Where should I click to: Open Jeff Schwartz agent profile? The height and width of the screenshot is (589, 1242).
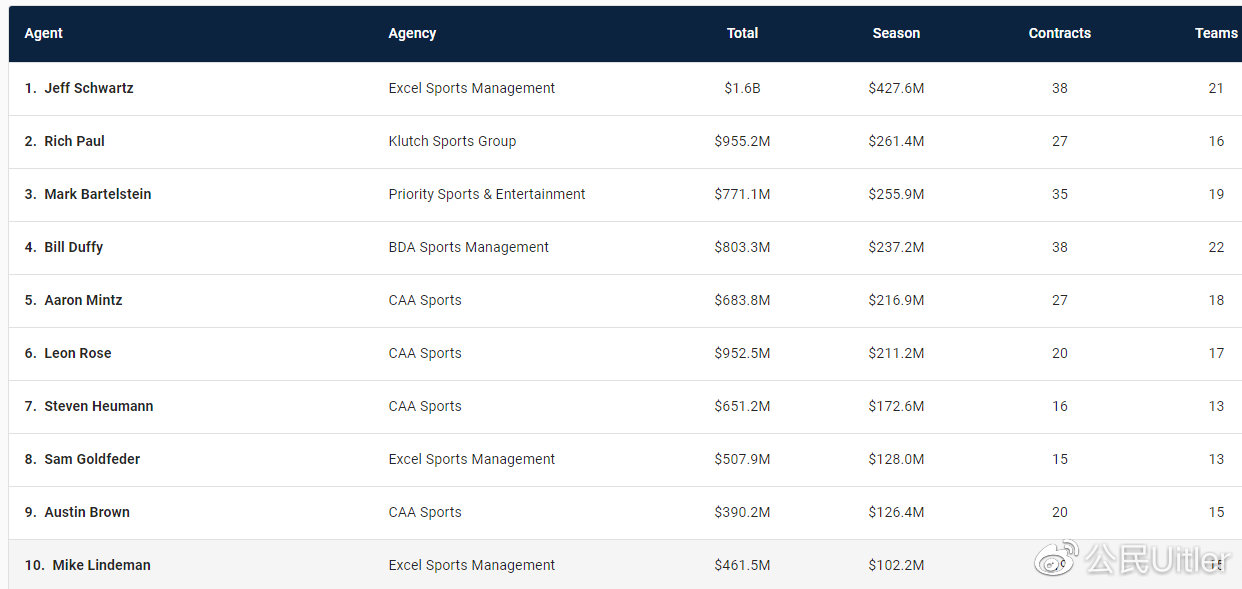(88, 88)
